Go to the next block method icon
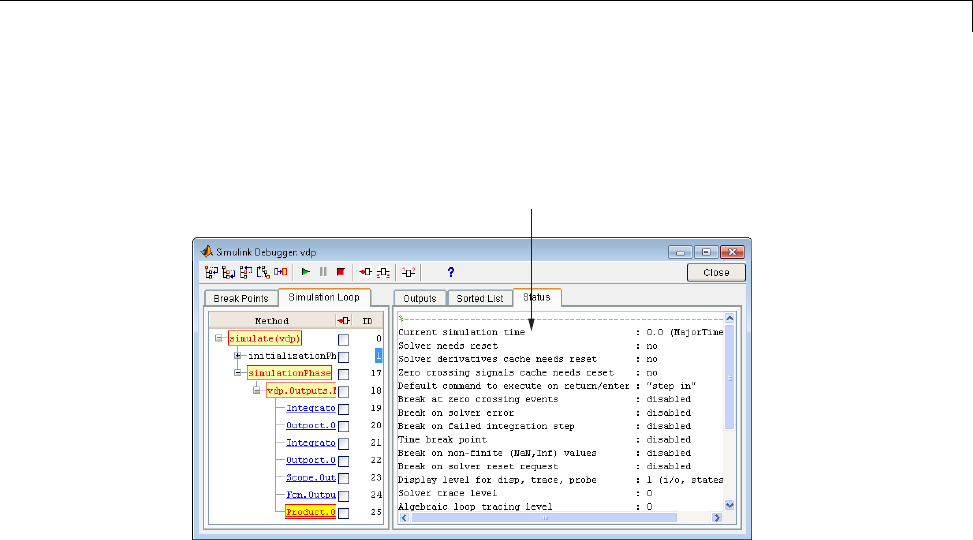This screenshot has height=540, width=973. tap(280, 272)
